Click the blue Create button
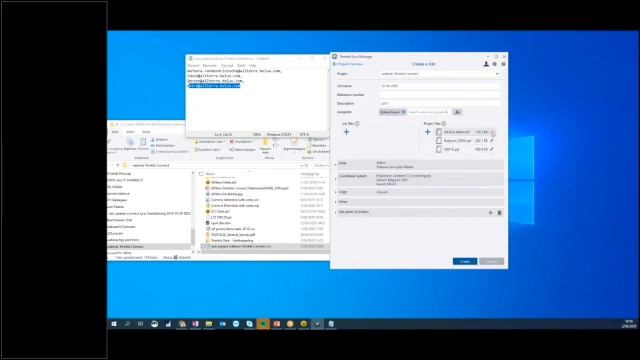This screenshot has width=640, height=360. click(465, 261)
